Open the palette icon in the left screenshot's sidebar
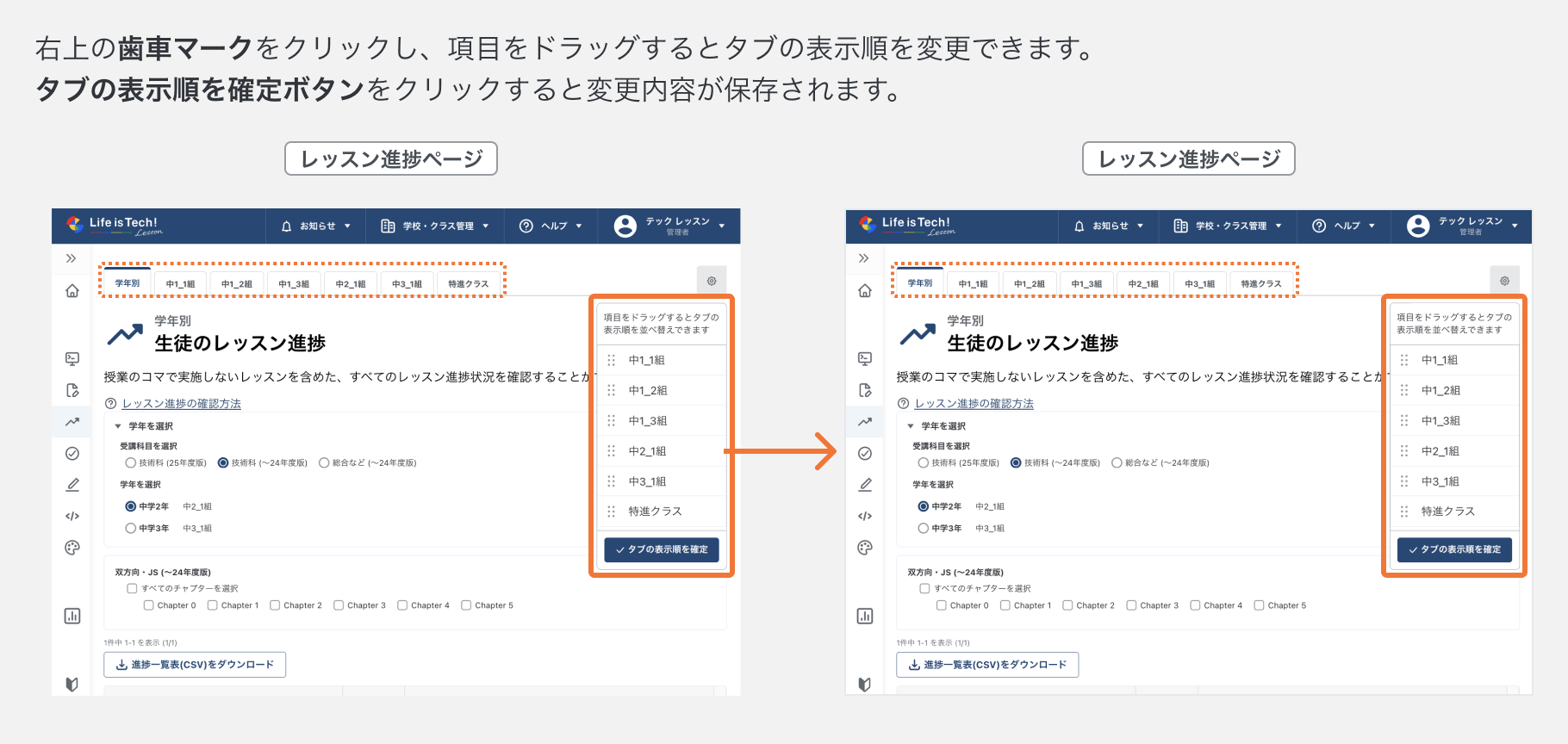Screen dimensions: 1568x744 click(72, 548)
